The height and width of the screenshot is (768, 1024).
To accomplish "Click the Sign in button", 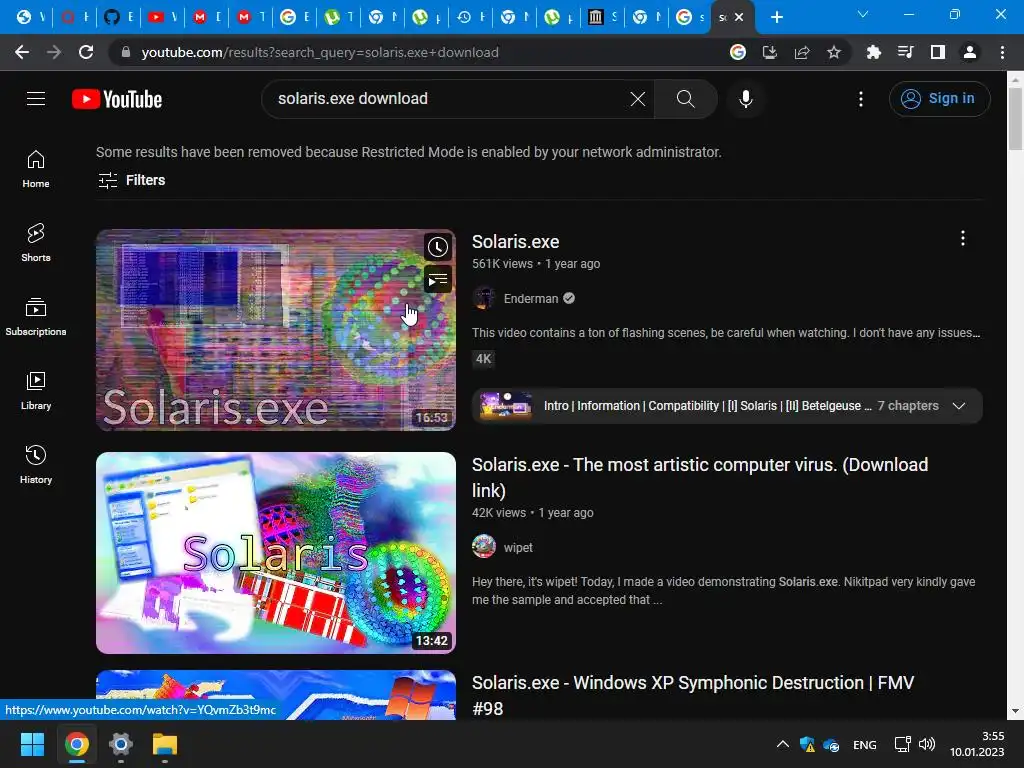I will 939,99.
